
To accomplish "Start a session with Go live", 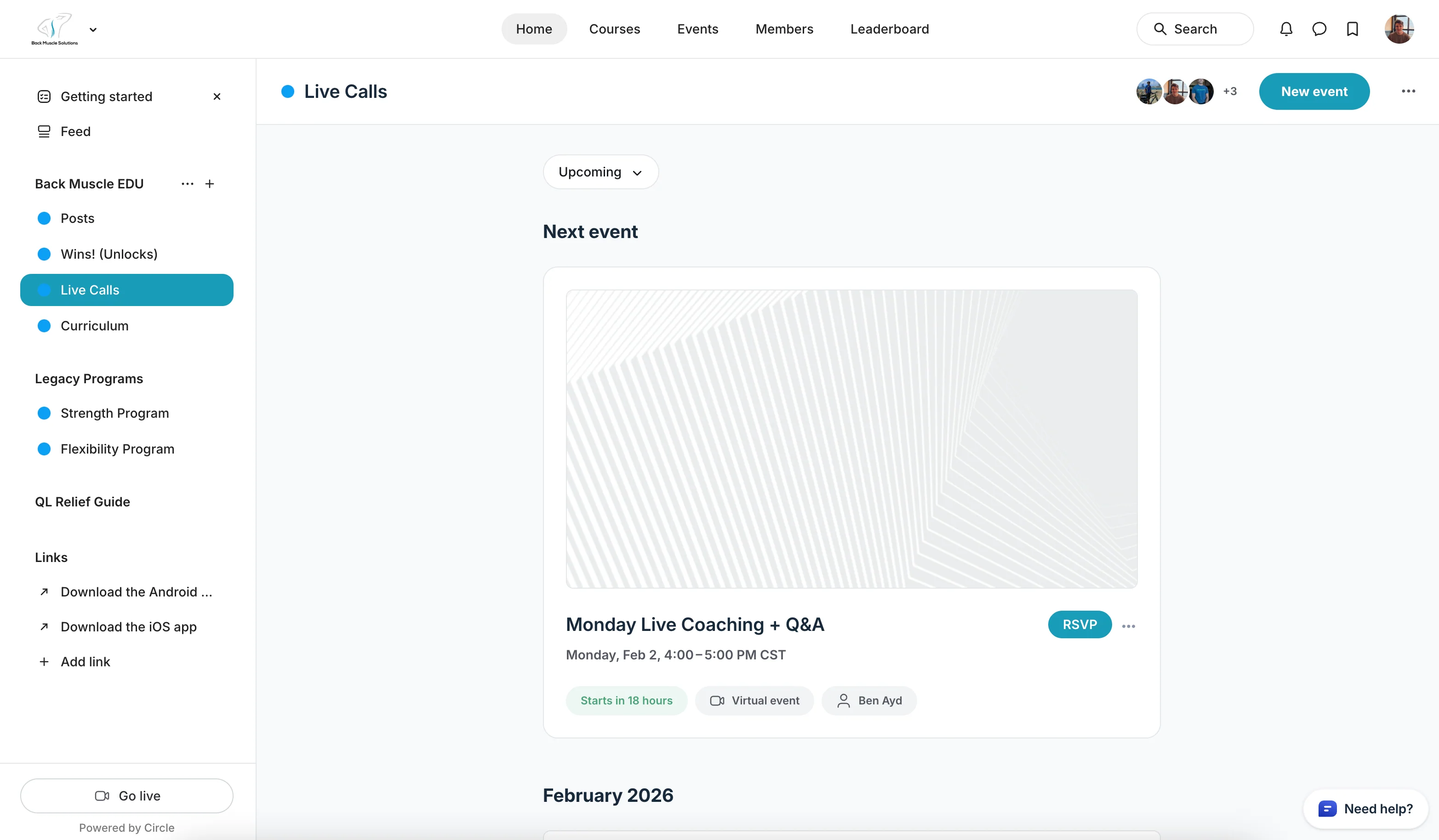I will click(127, 795).
